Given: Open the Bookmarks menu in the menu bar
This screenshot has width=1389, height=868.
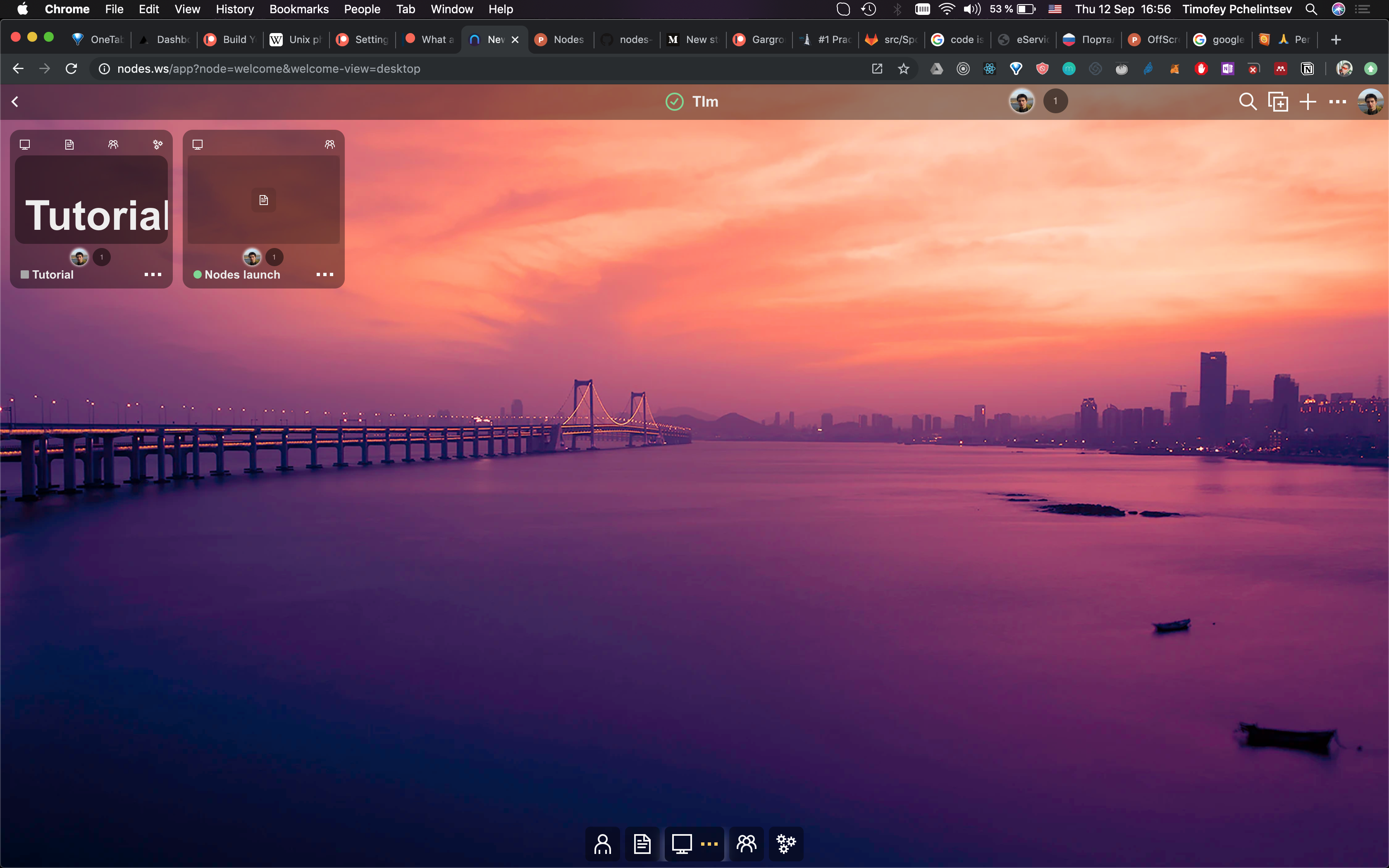Looking at the screenshot, I should point(298,9).
